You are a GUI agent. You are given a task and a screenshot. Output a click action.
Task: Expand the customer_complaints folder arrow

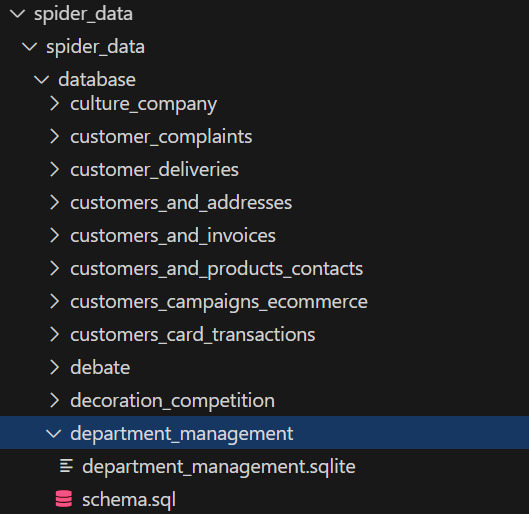54,136
